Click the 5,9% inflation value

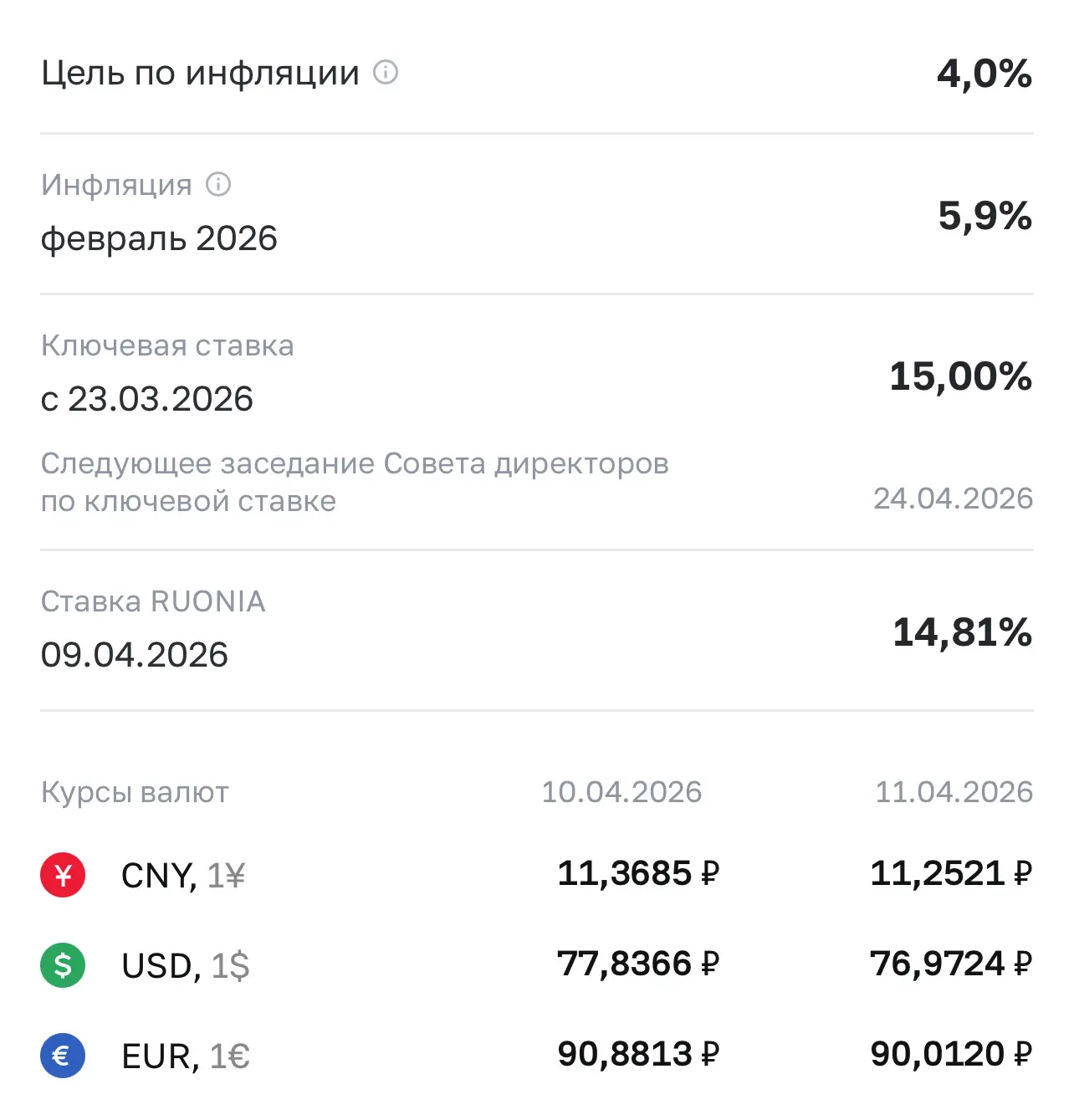(985, 216)
